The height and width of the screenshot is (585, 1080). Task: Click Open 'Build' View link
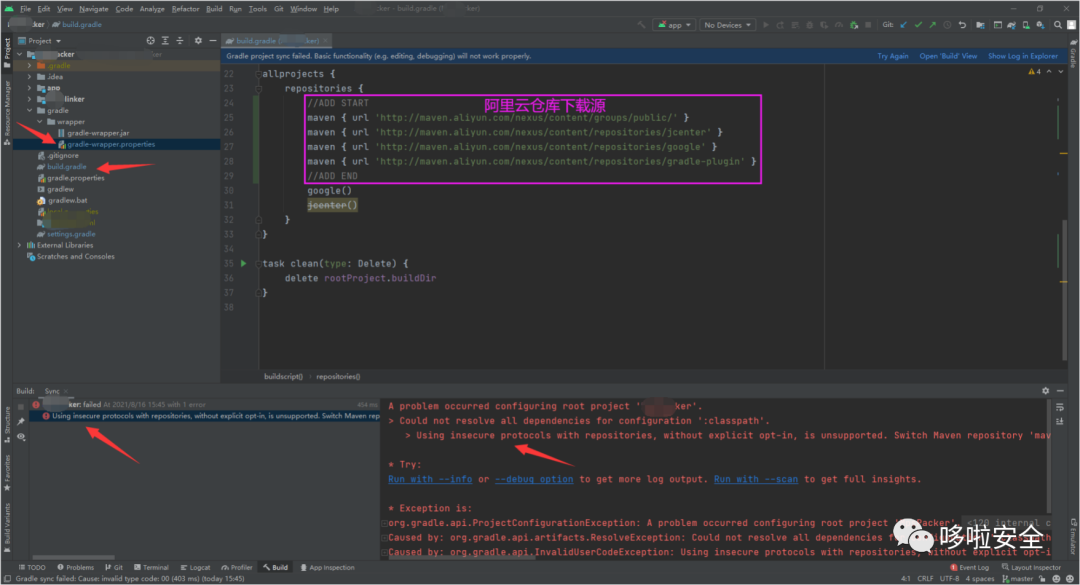(x=948, y=56)
